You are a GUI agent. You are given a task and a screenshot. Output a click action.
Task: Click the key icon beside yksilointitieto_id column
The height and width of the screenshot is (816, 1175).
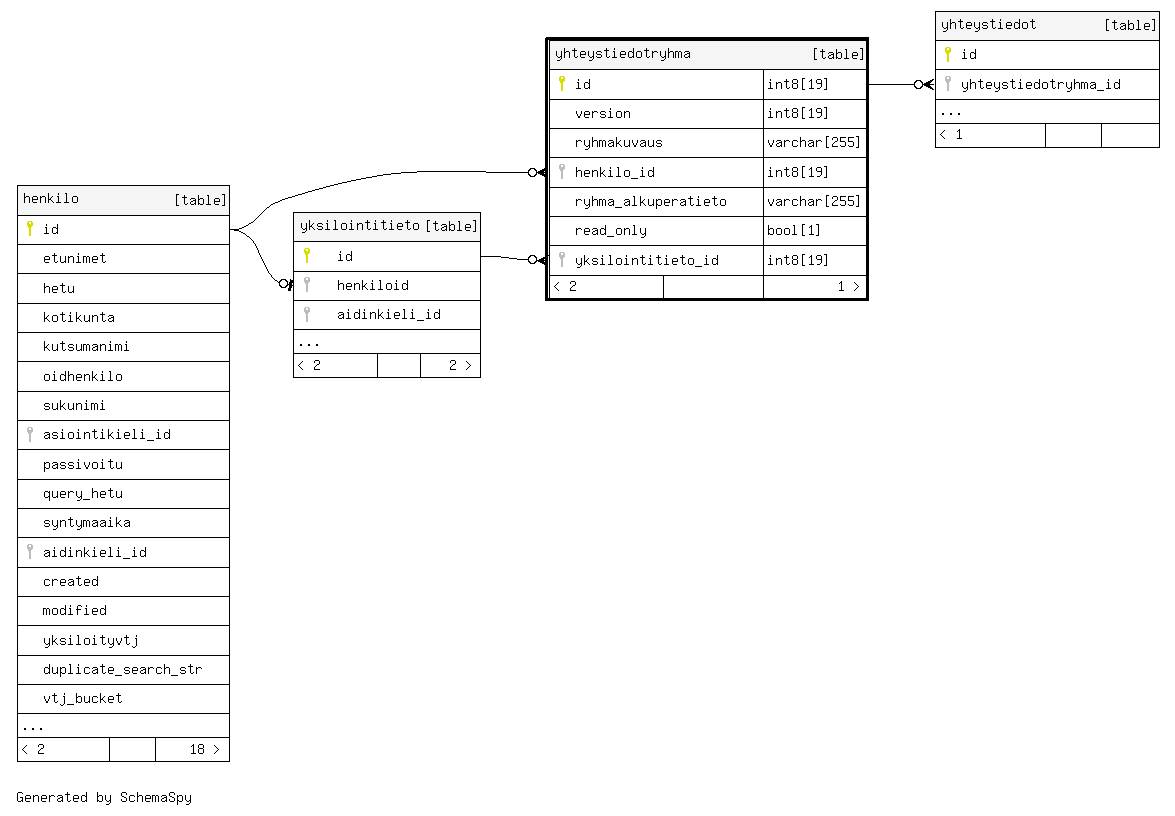(562, 260)
